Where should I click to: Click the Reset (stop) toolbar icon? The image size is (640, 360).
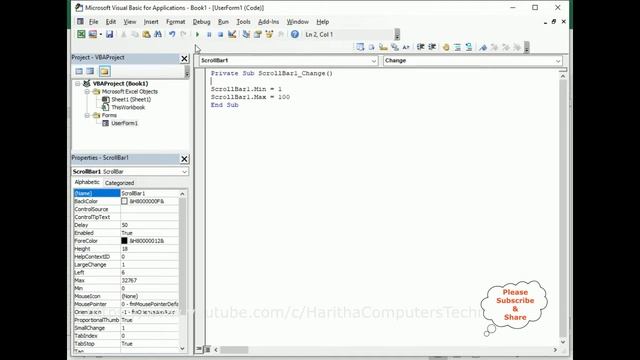click(x=220, y=34)
